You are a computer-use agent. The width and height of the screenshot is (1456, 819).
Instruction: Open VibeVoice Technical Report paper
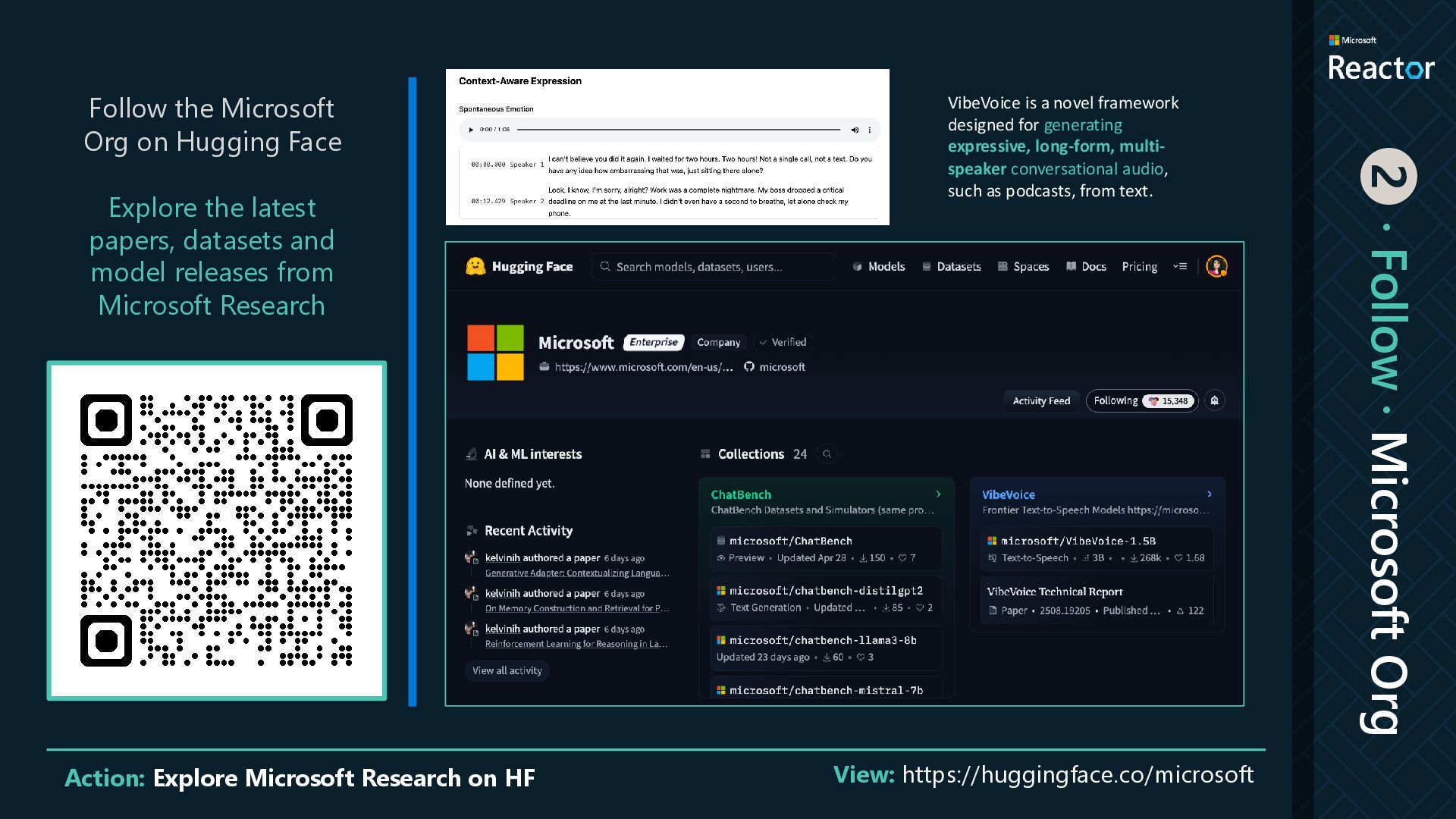click(1097, 600)
